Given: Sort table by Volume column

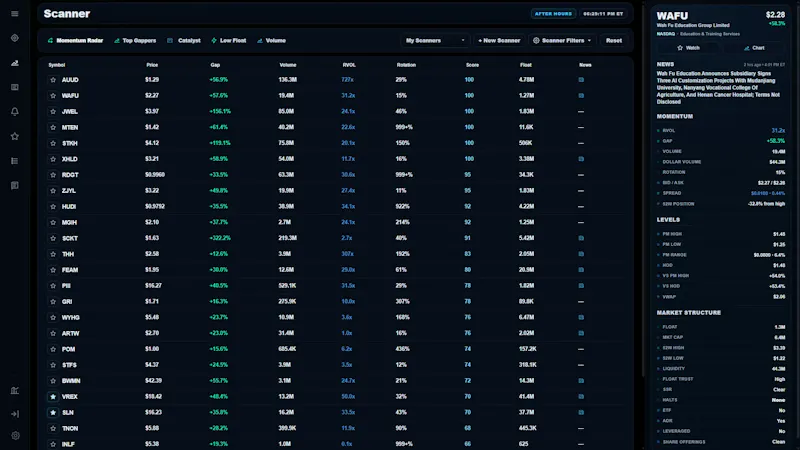Looking at the screenshot, I should point(288,65).
